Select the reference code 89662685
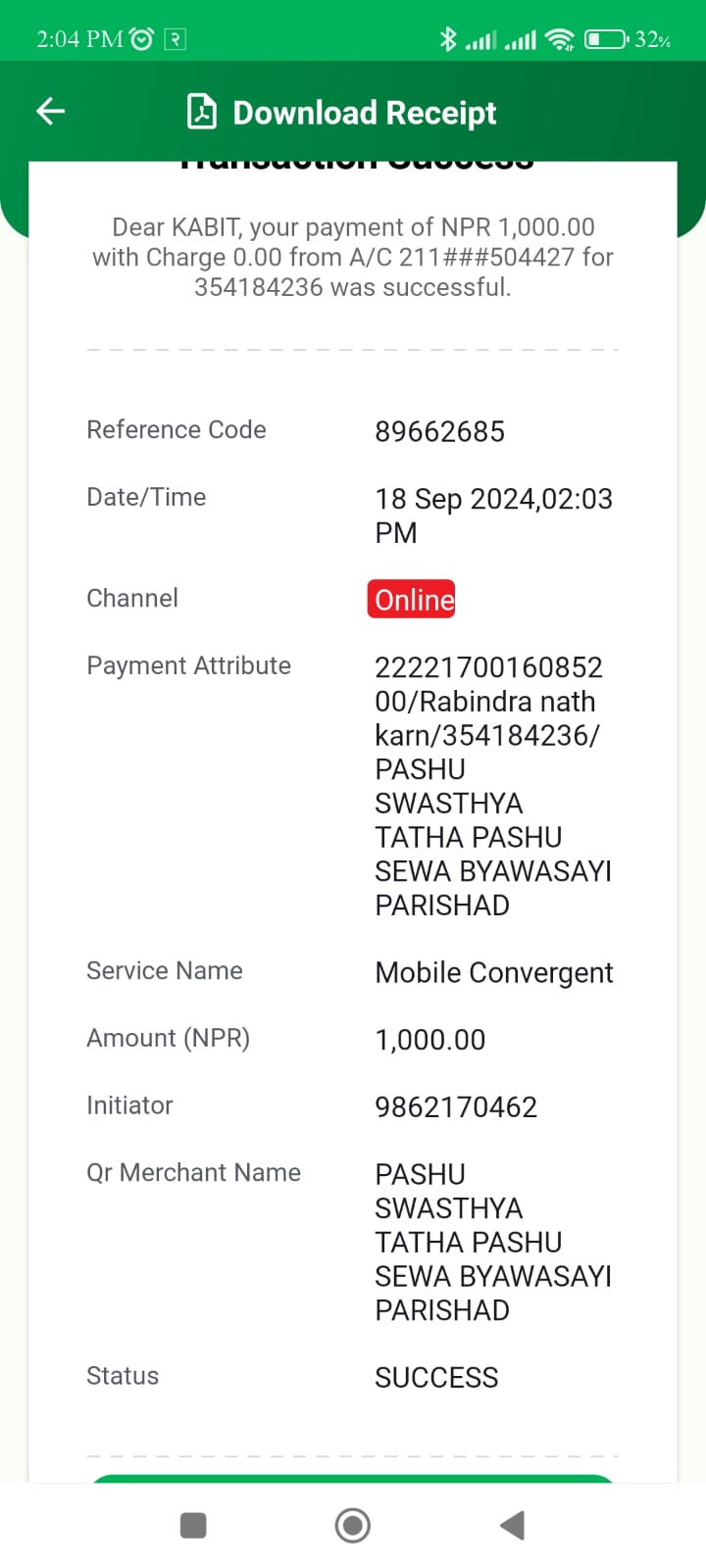 click(x=439, y=432)
